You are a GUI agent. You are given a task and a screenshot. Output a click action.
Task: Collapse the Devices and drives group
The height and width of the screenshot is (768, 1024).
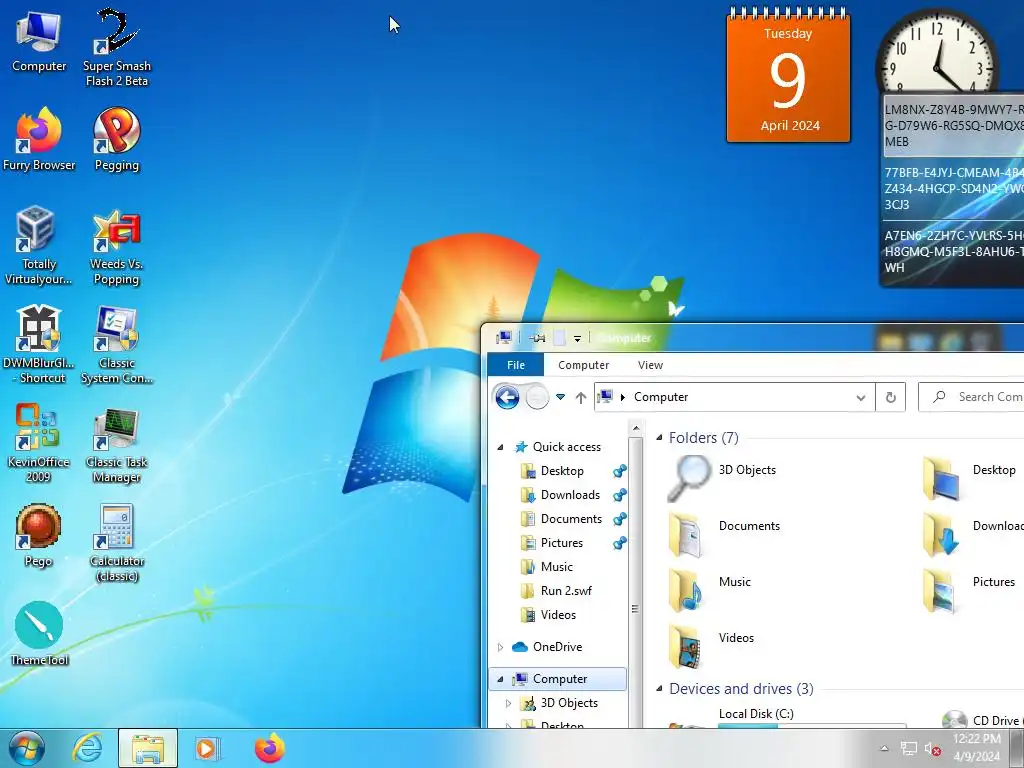[x=659, y=689]
